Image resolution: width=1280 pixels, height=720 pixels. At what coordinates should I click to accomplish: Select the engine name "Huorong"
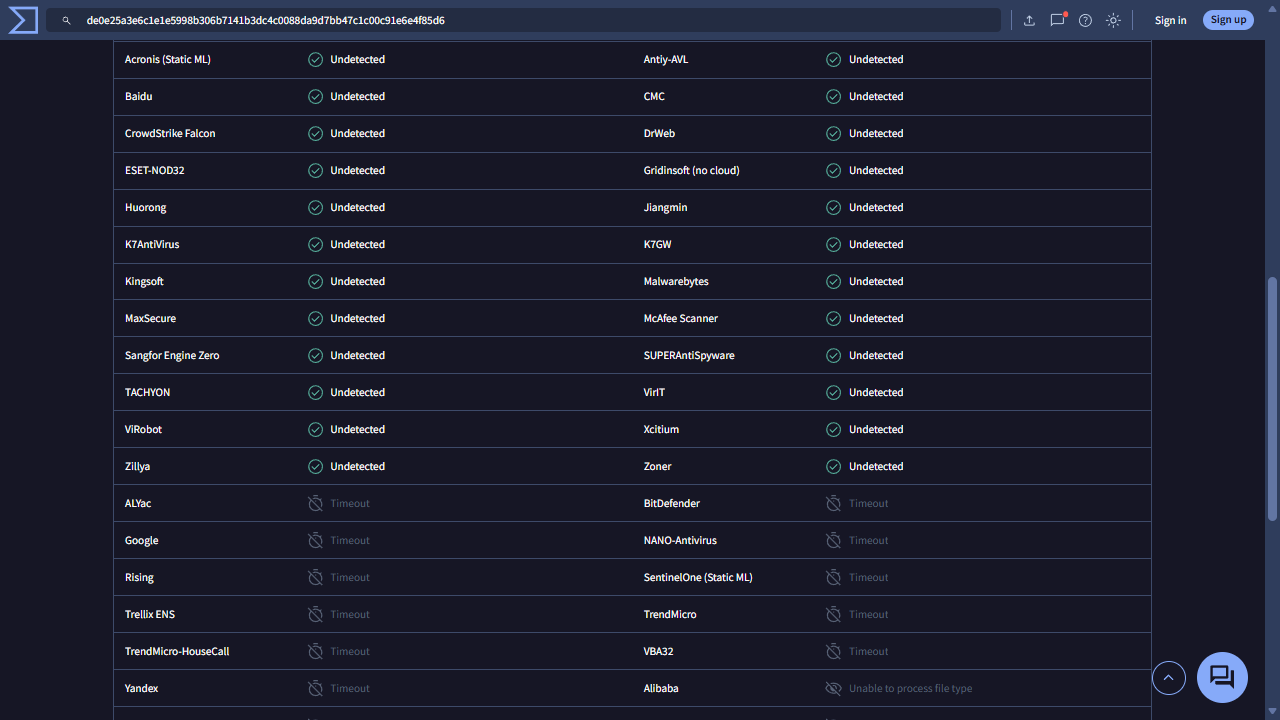(146, 208)
